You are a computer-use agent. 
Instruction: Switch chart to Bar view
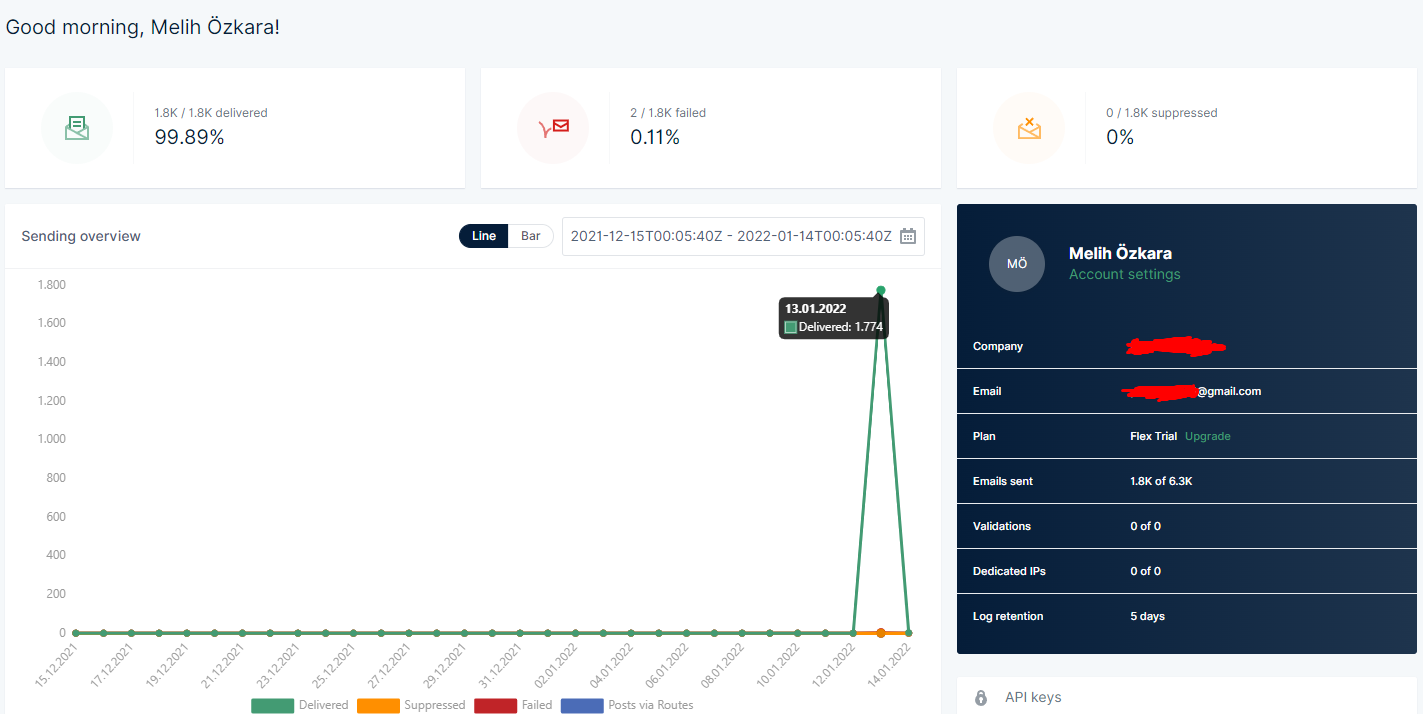(531, 236)
